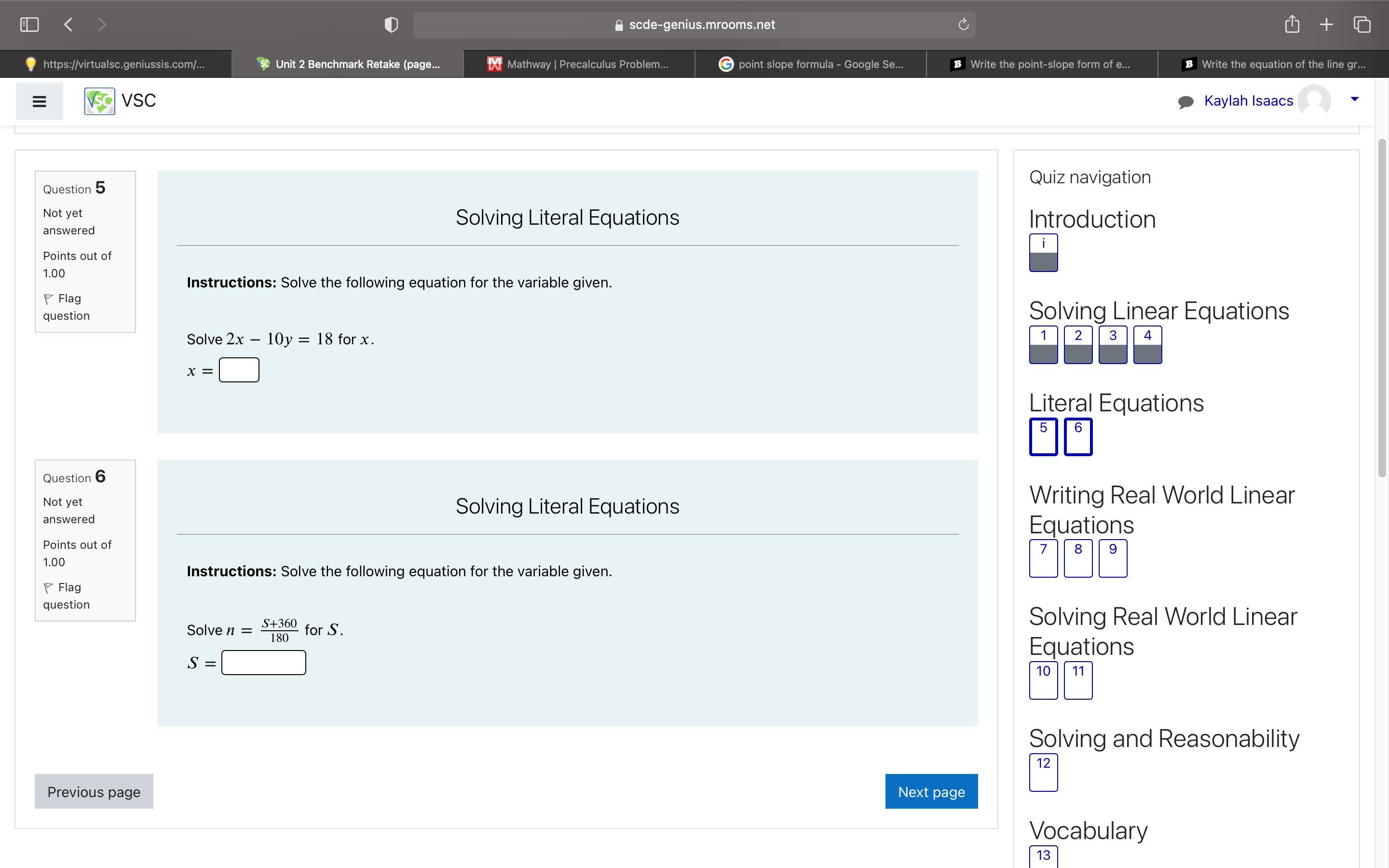Go back using the browser arrow
Screen dimensions: 1389x868
(68, 24)
